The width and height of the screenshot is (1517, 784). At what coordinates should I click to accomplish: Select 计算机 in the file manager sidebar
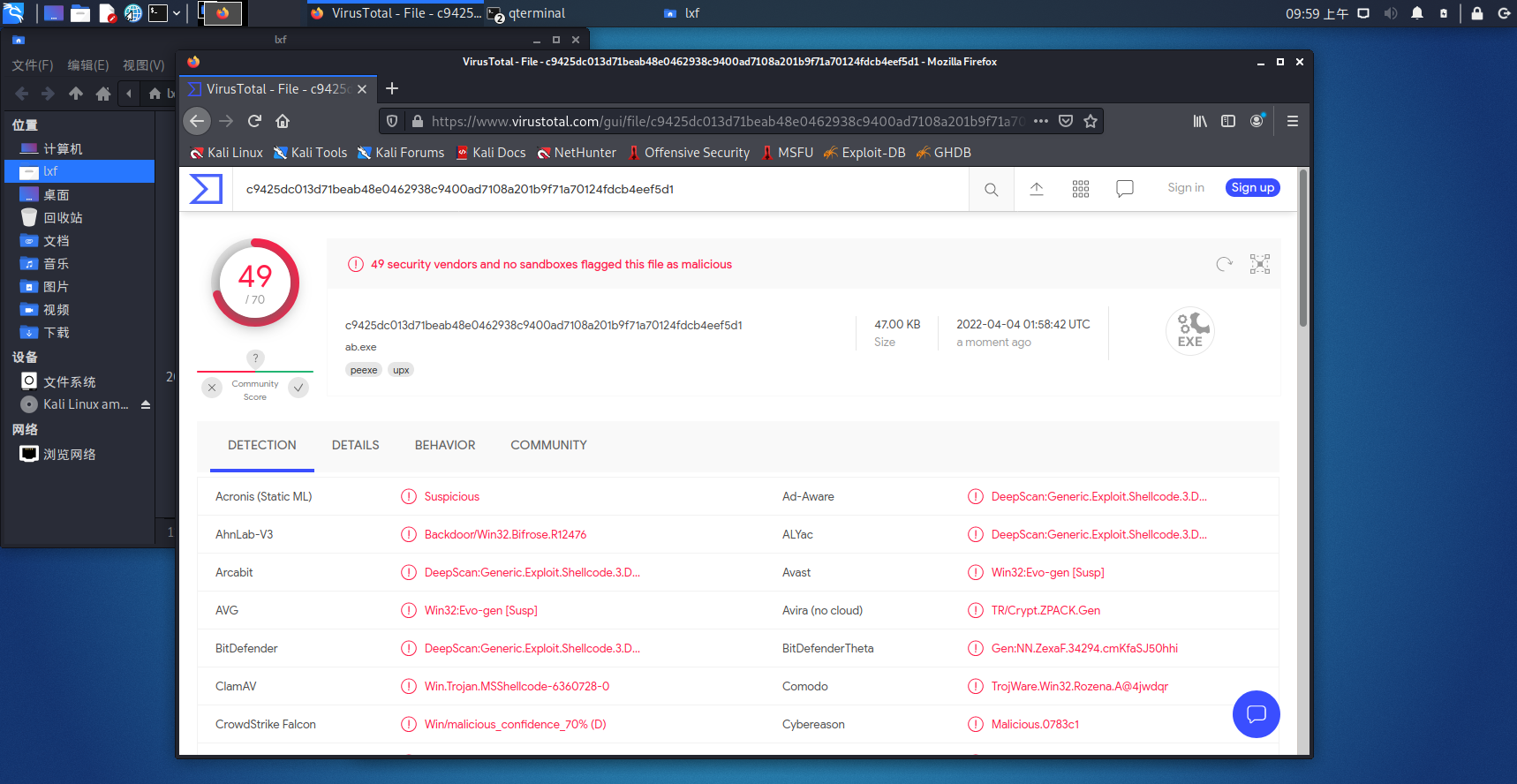tap(79, 148)
